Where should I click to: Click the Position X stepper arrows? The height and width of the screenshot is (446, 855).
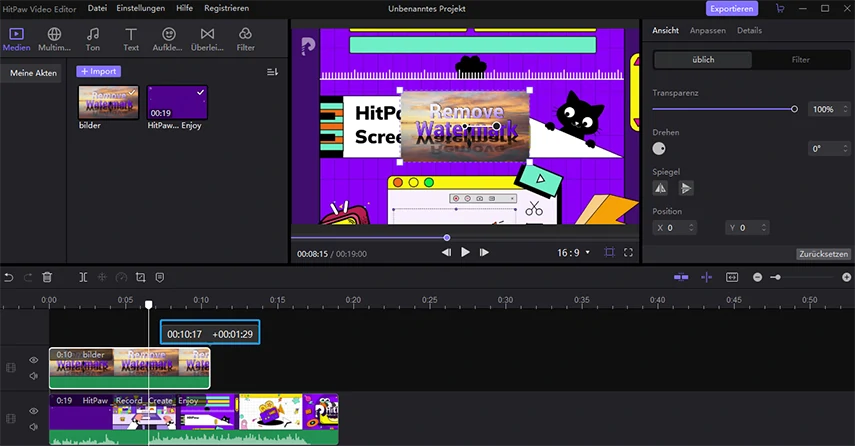tap(691, 228)
